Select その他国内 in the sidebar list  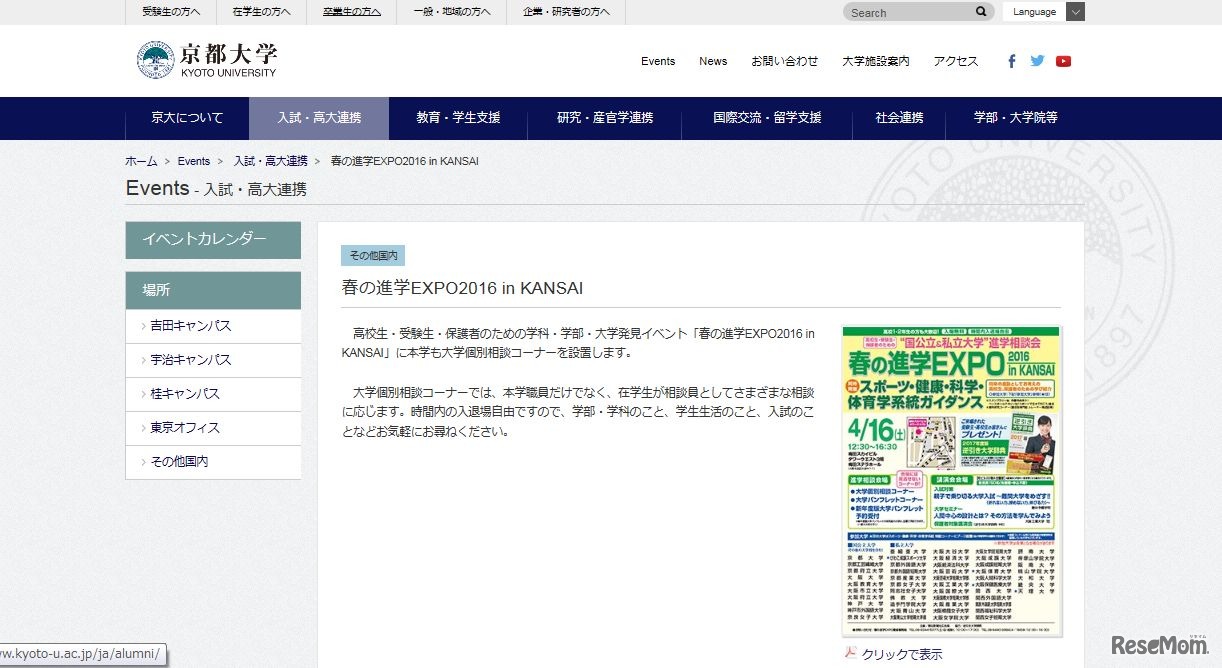coord(213,462)
